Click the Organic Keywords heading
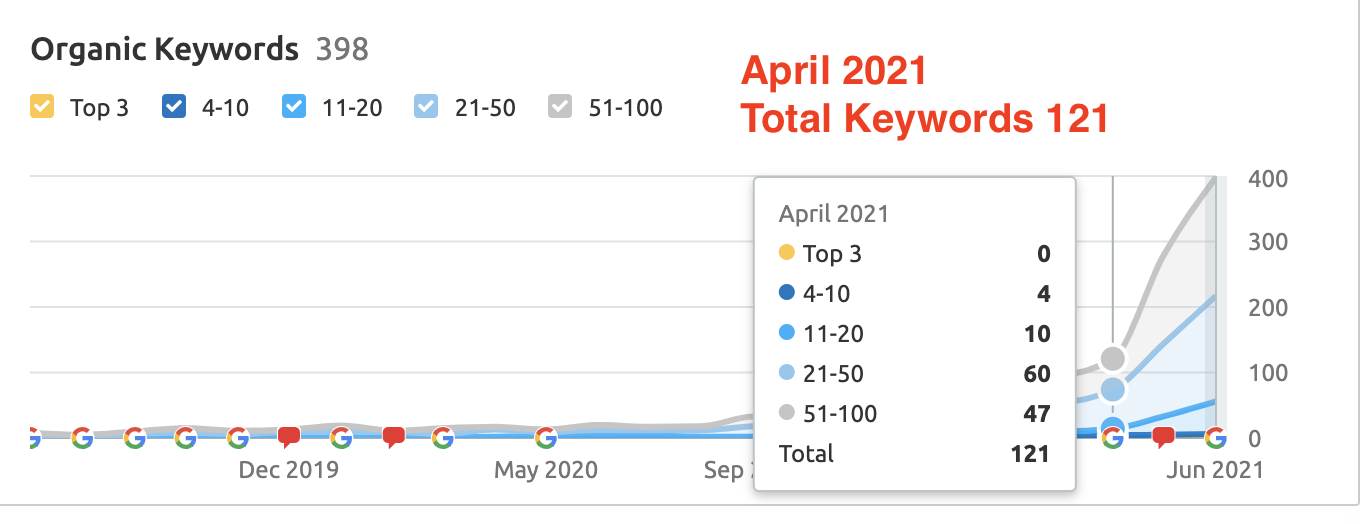 165,49
